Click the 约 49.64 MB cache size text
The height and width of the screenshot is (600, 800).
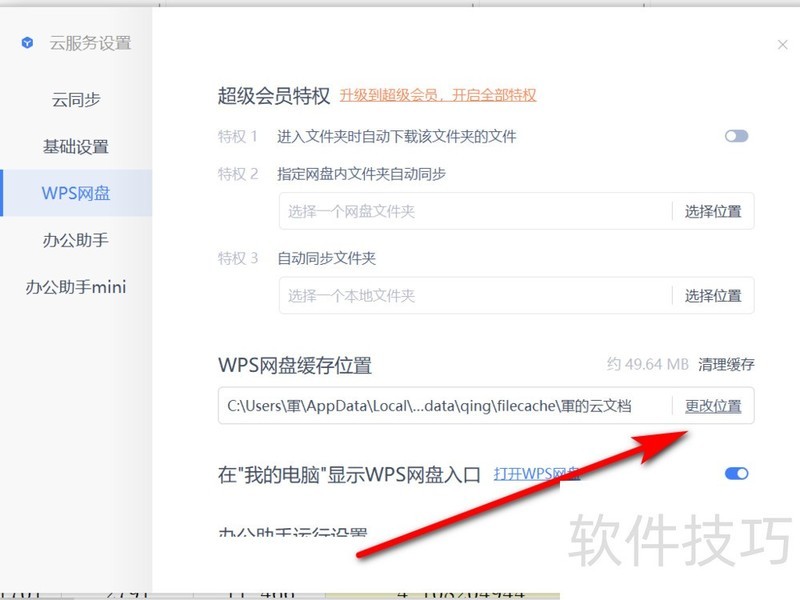click(647, 364)
